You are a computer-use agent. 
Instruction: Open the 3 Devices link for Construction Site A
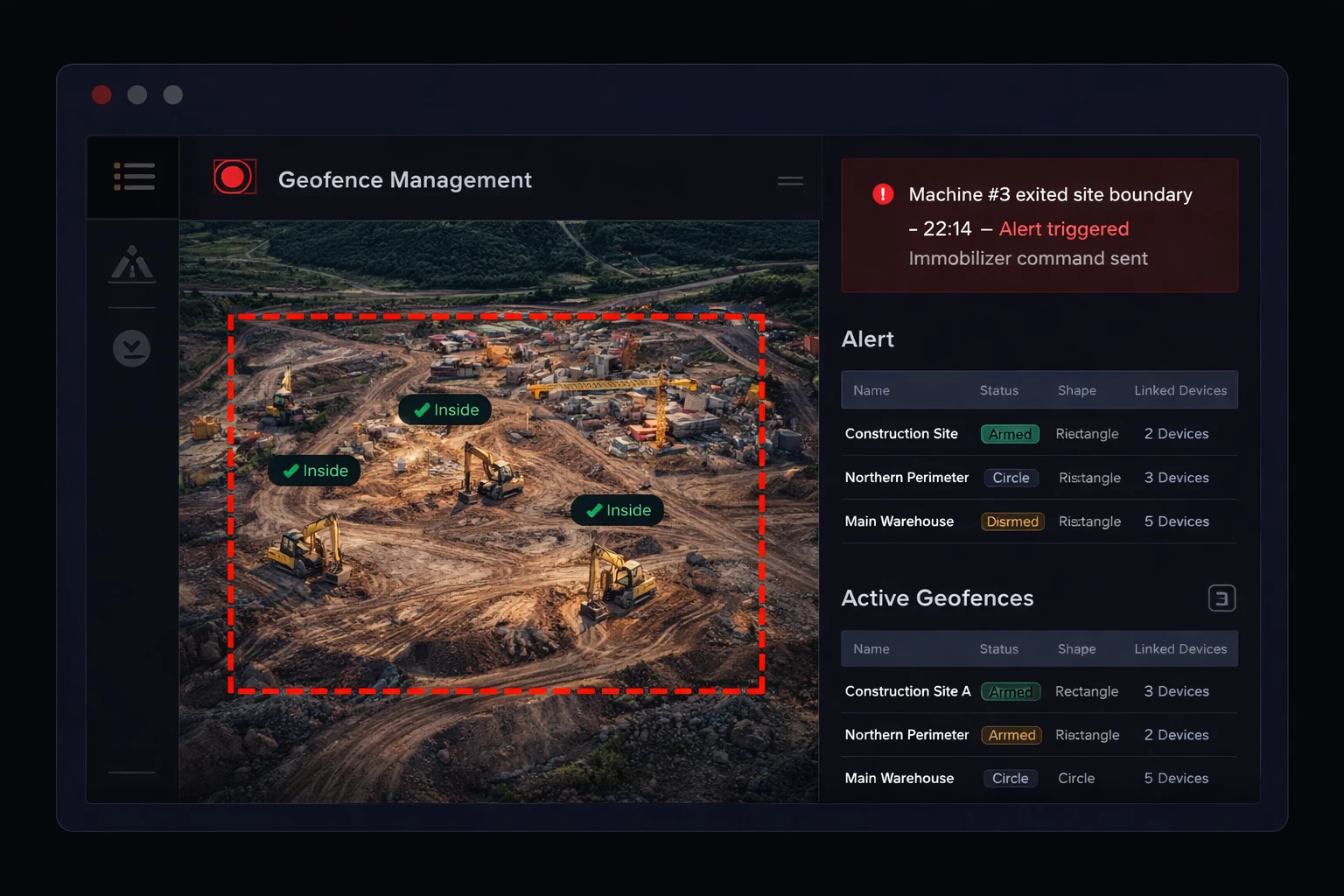[1176, 691]
